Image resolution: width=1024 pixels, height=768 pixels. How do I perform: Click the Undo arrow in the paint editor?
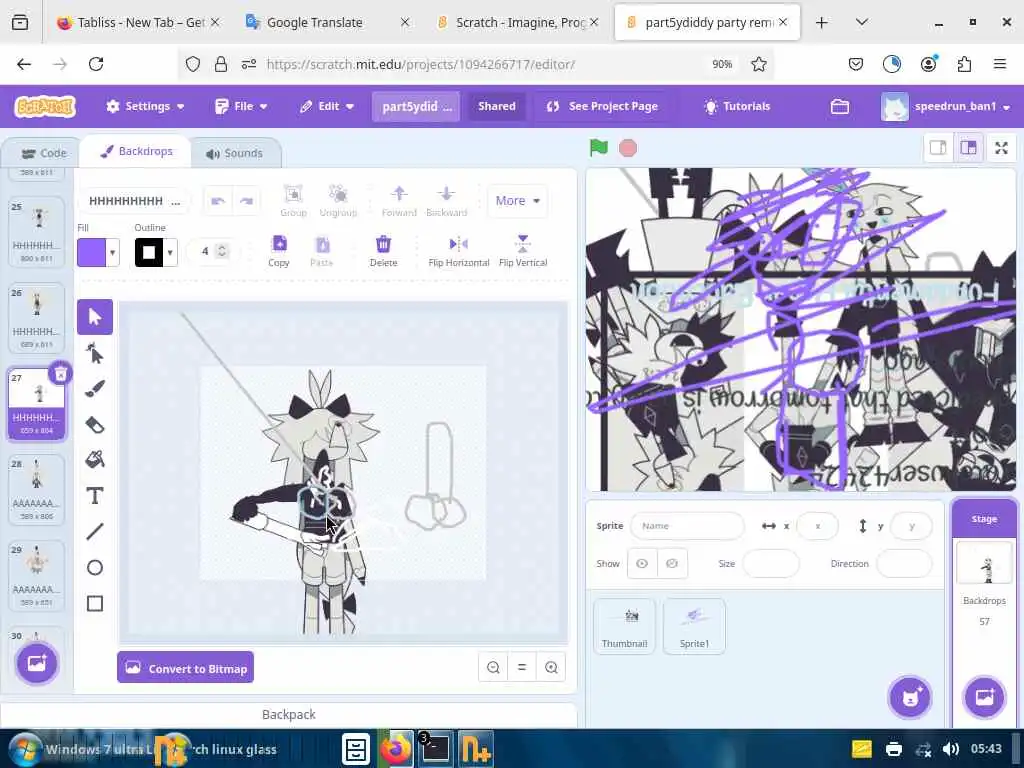[x=217, y=200]
